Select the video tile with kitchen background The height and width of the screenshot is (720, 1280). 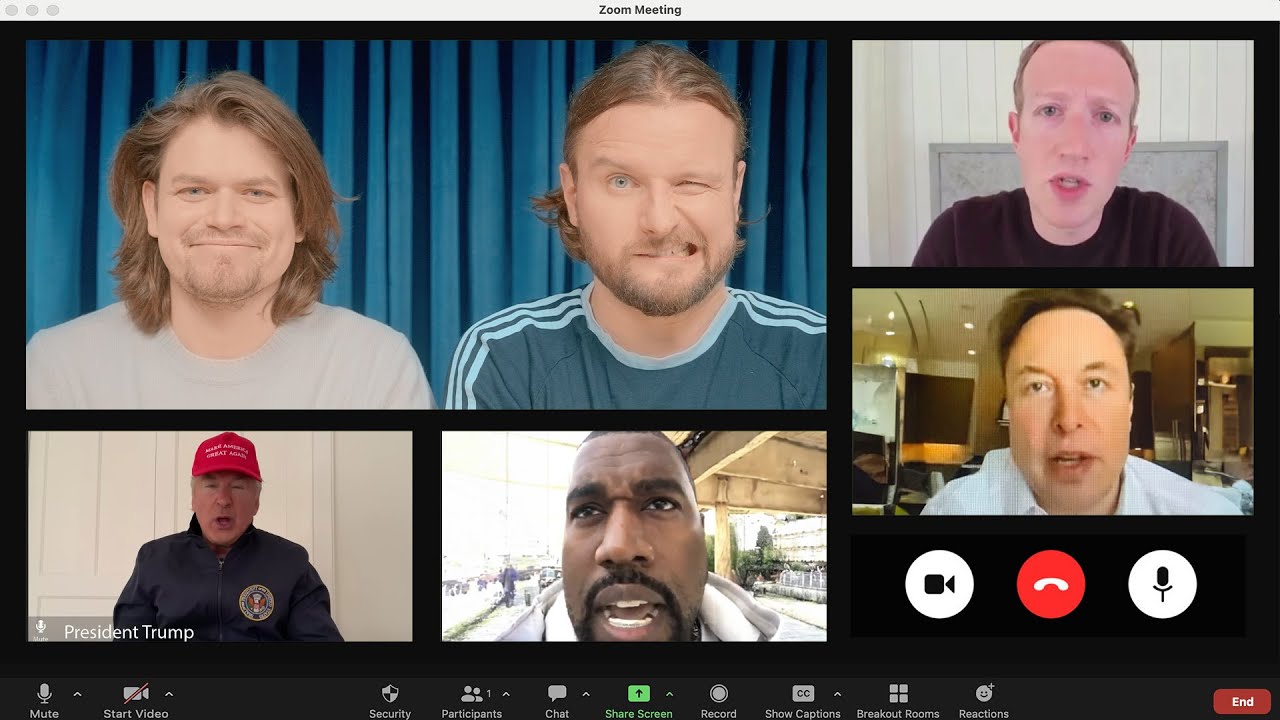[1053, 402]
